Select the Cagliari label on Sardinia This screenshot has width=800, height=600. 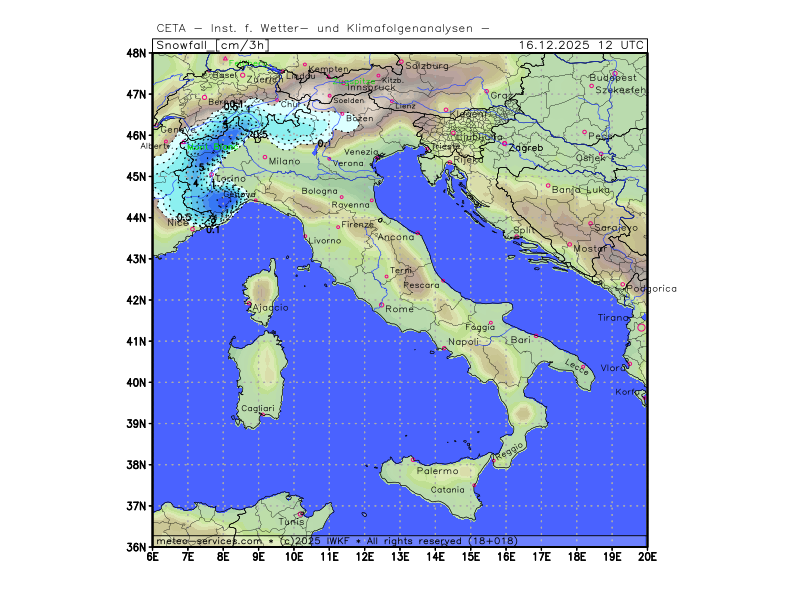[257, 409]
